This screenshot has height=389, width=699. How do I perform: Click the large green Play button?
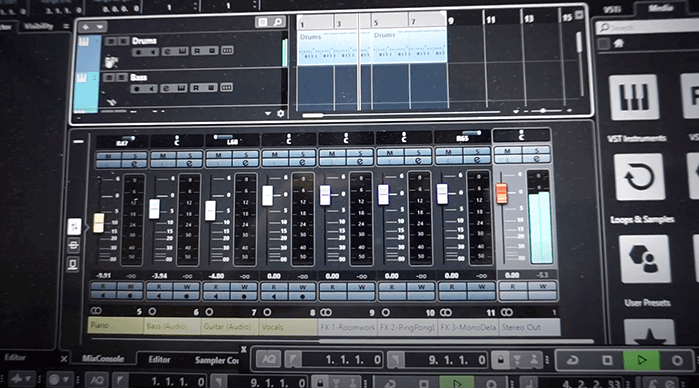[x=641, y=360]
